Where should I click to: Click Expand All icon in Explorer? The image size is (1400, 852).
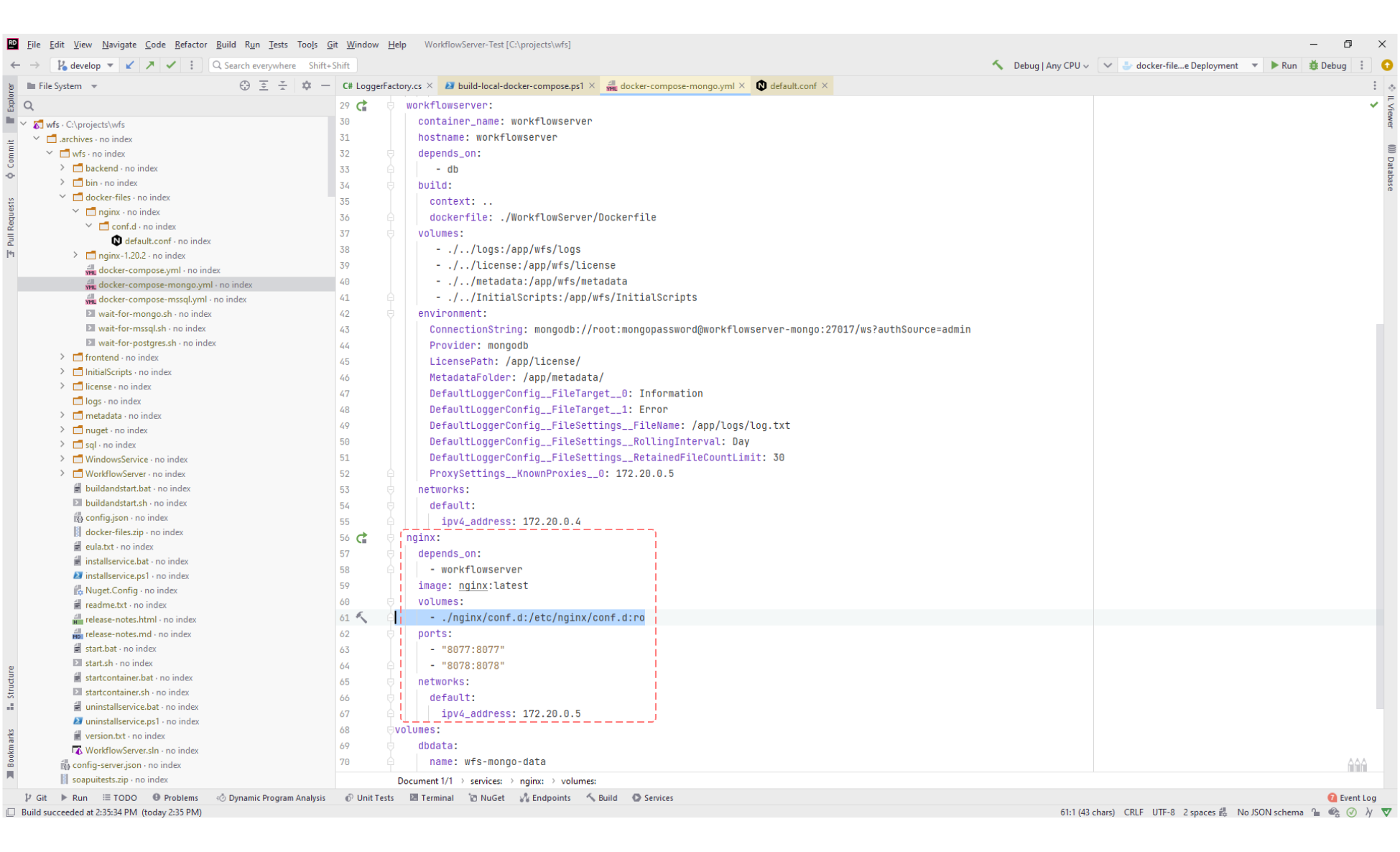(x=264, y=85)
